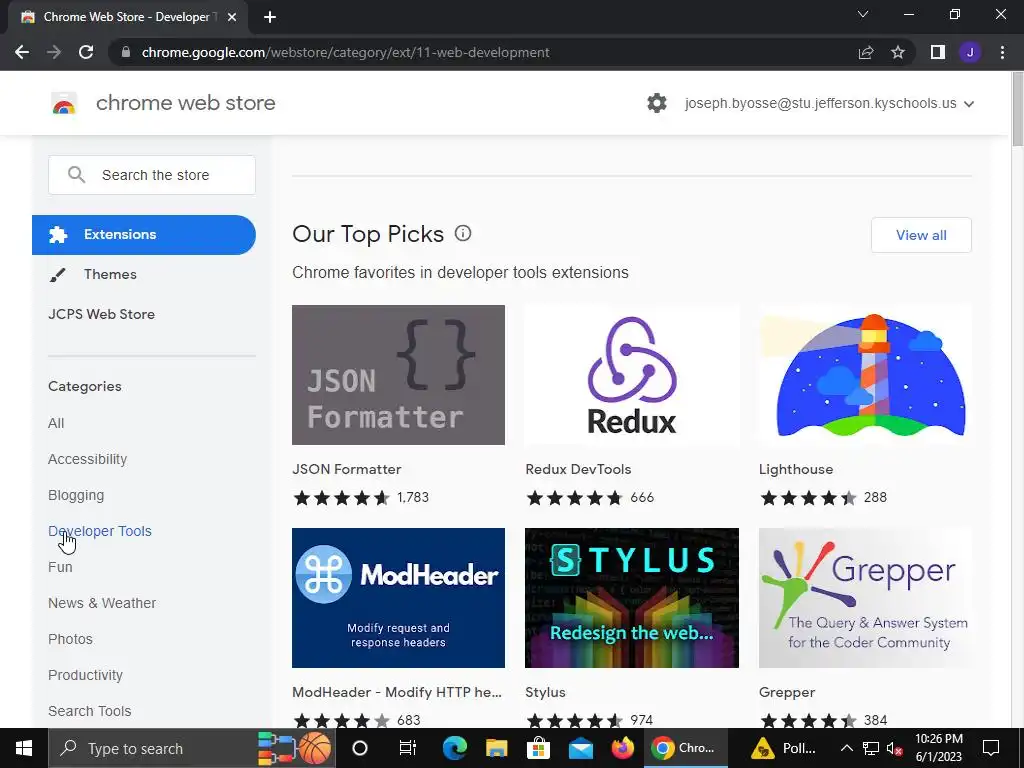This screenshot has height=768, width=1024.
Task: Click the ModHeader - Modify HTTP title
Action: tap(397, 692)
